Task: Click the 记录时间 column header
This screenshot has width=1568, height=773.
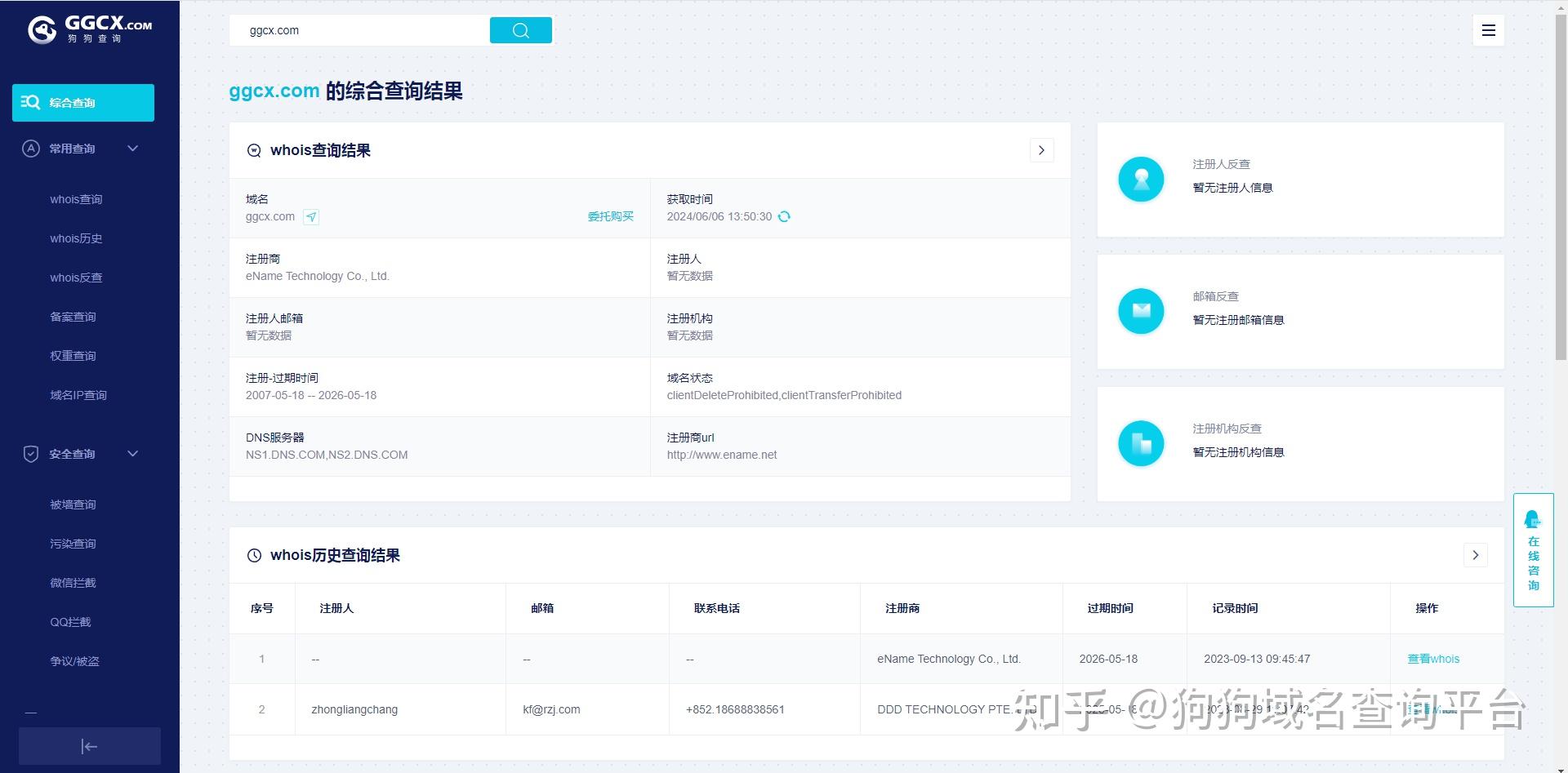Action: point(1235,608)
